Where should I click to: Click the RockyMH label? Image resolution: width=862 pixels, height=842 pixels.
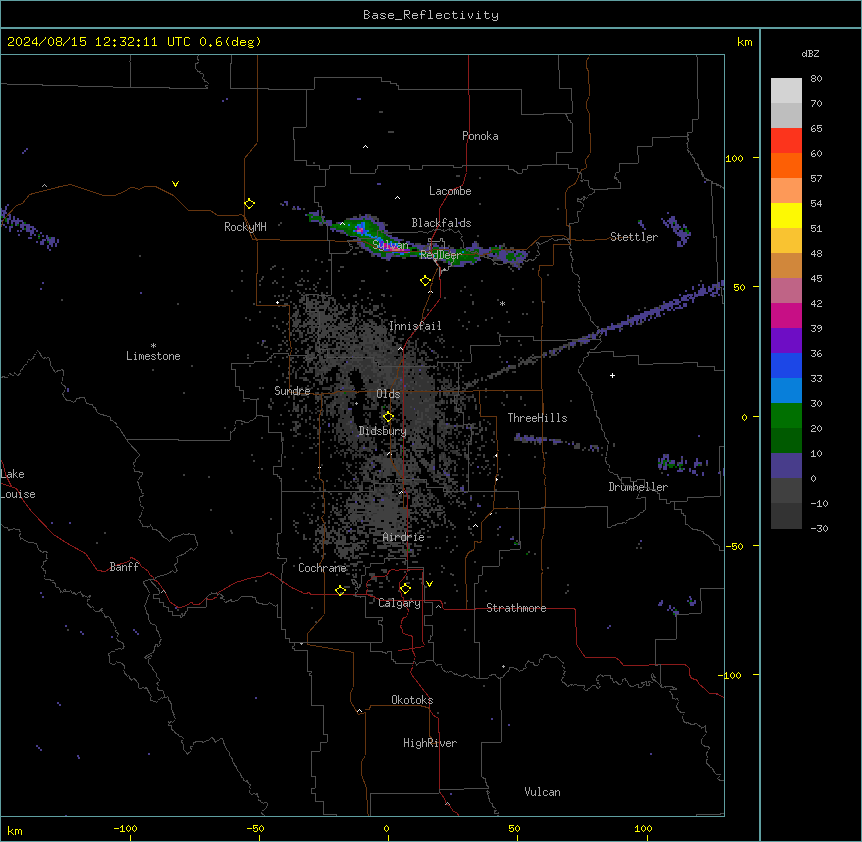click(x=245, y=227)
